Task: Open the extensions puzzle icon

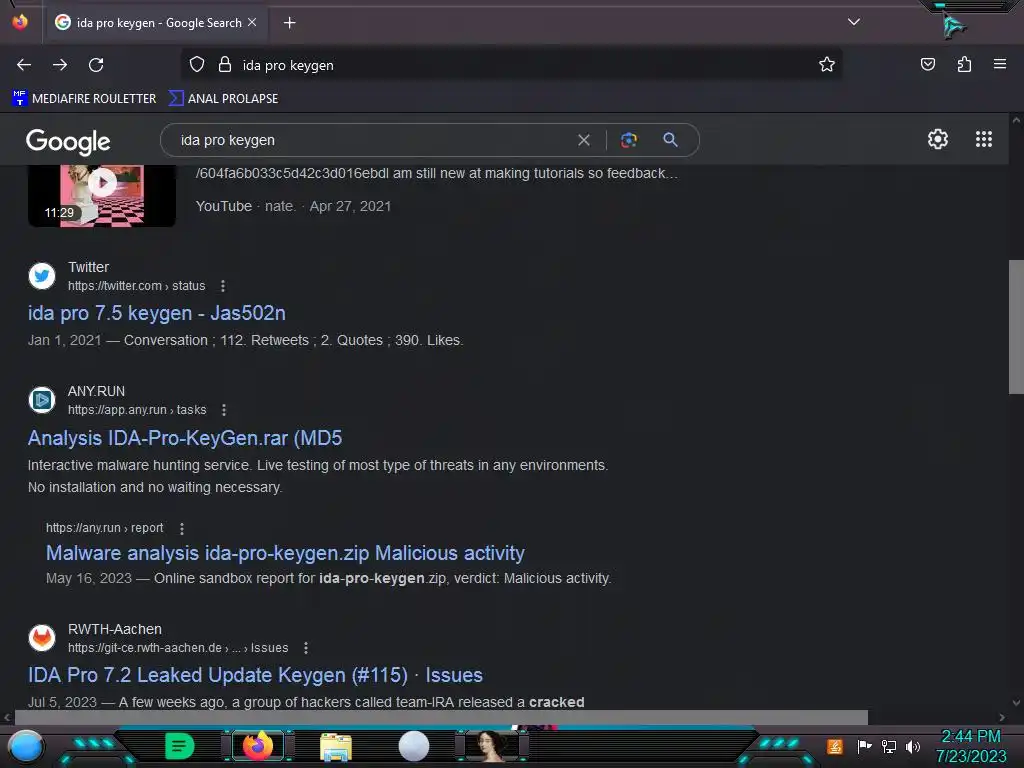Action: pyautogui.click(x=964, y=64)
